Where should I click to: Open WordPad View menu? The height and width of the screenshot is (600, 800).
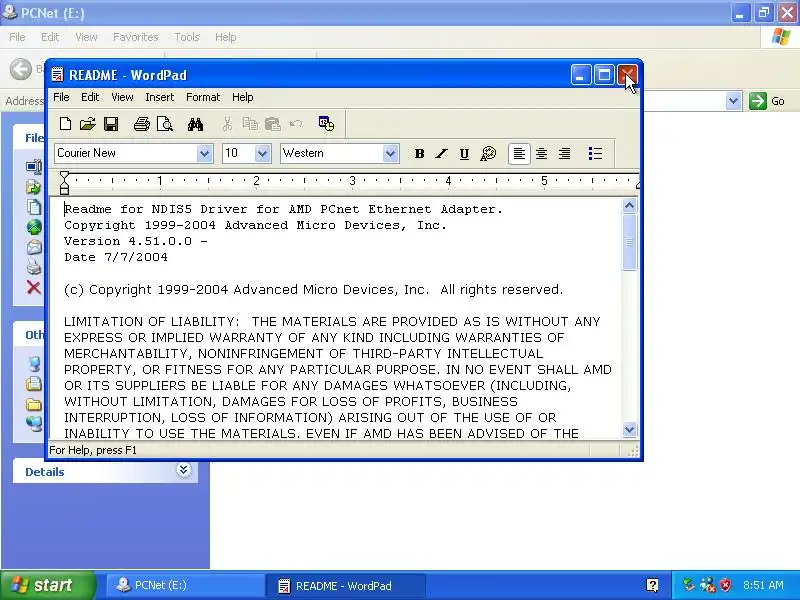click(x=122, y=97)
